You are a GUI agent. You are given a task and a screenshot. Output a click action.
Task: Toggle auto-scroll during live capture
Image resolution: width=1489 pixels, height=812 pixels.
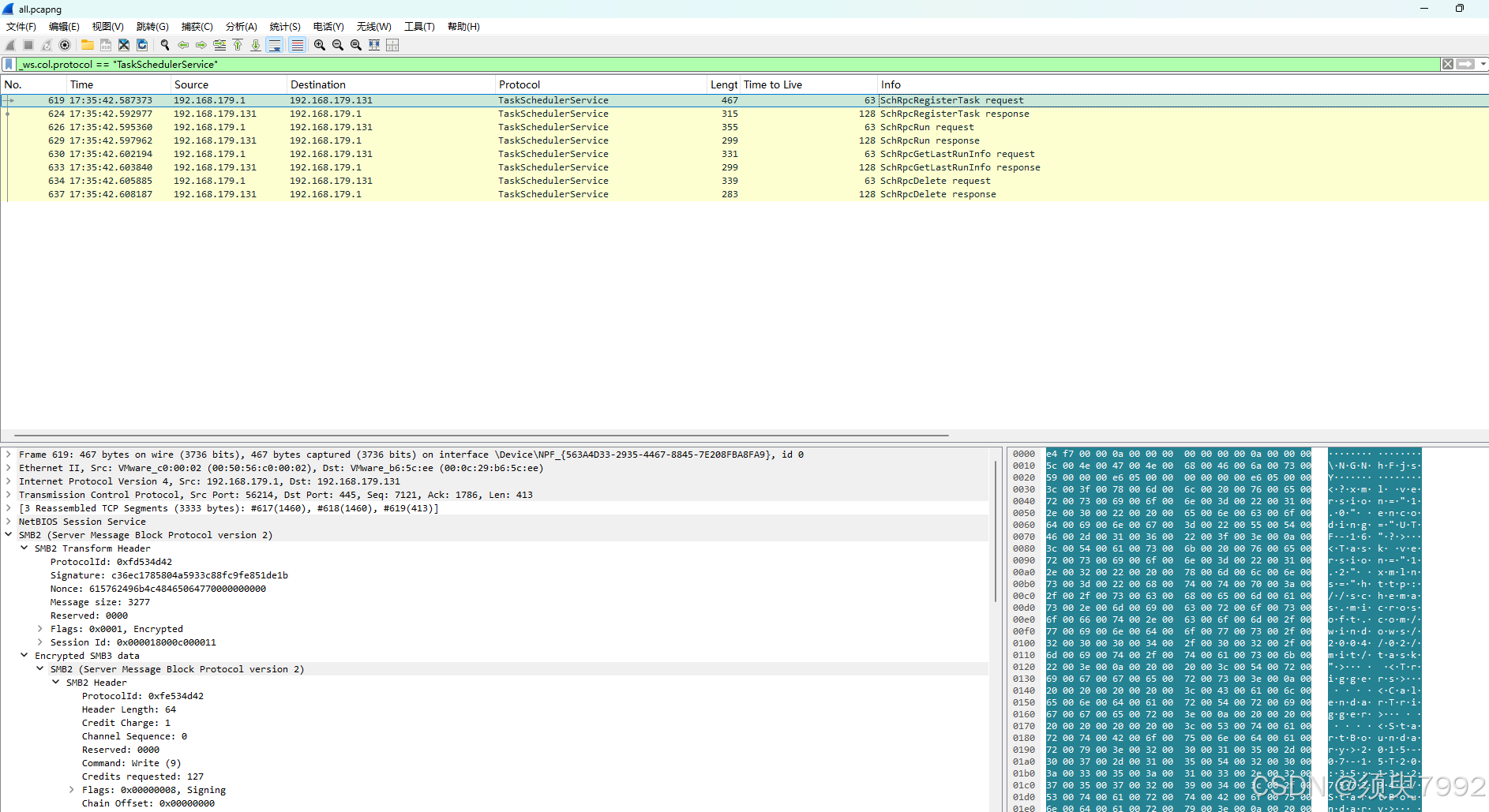(x=275, y=45)
